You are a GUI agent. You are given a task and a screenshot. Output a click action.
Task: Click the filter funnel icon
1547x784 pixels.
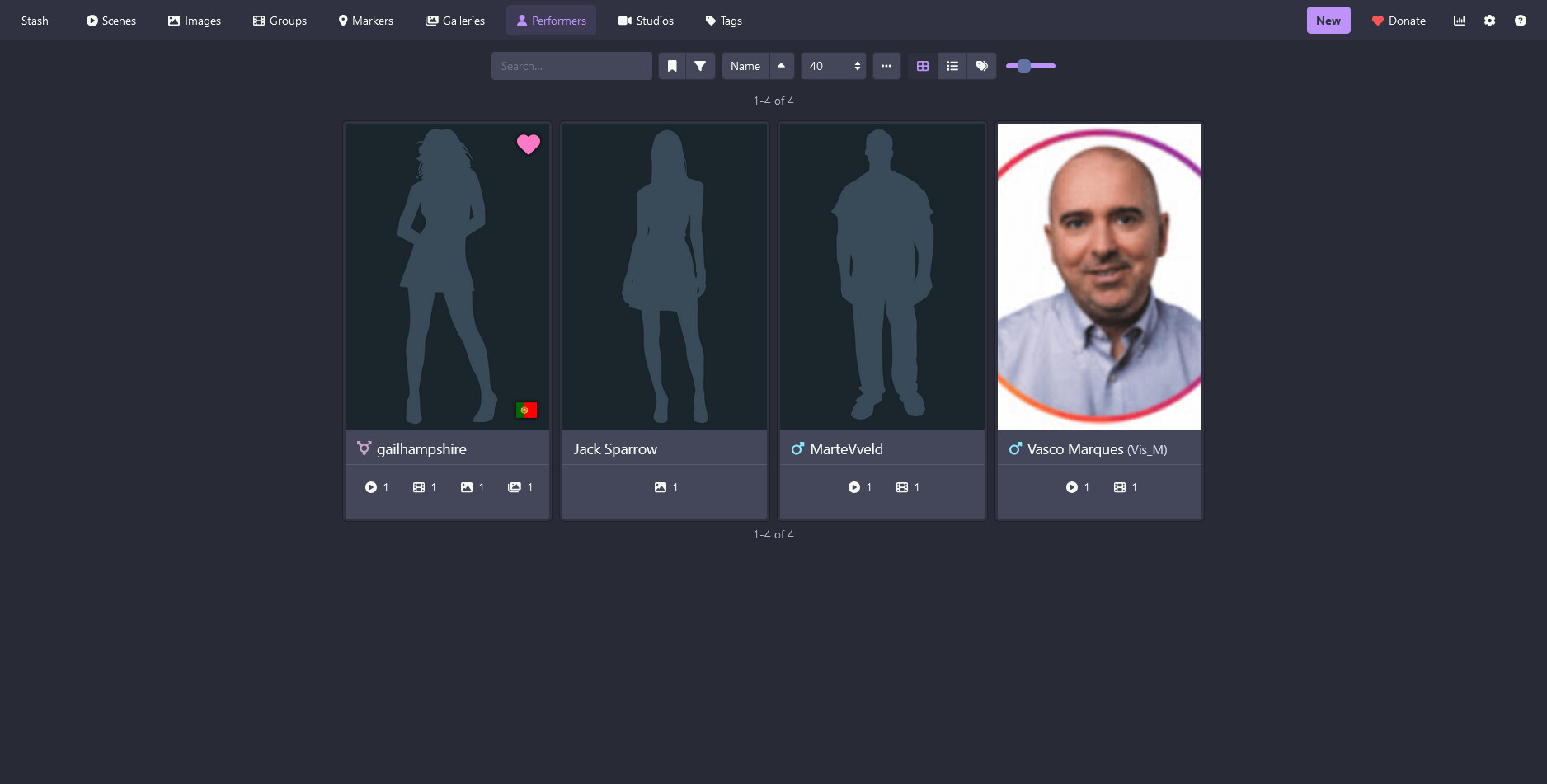700,66
